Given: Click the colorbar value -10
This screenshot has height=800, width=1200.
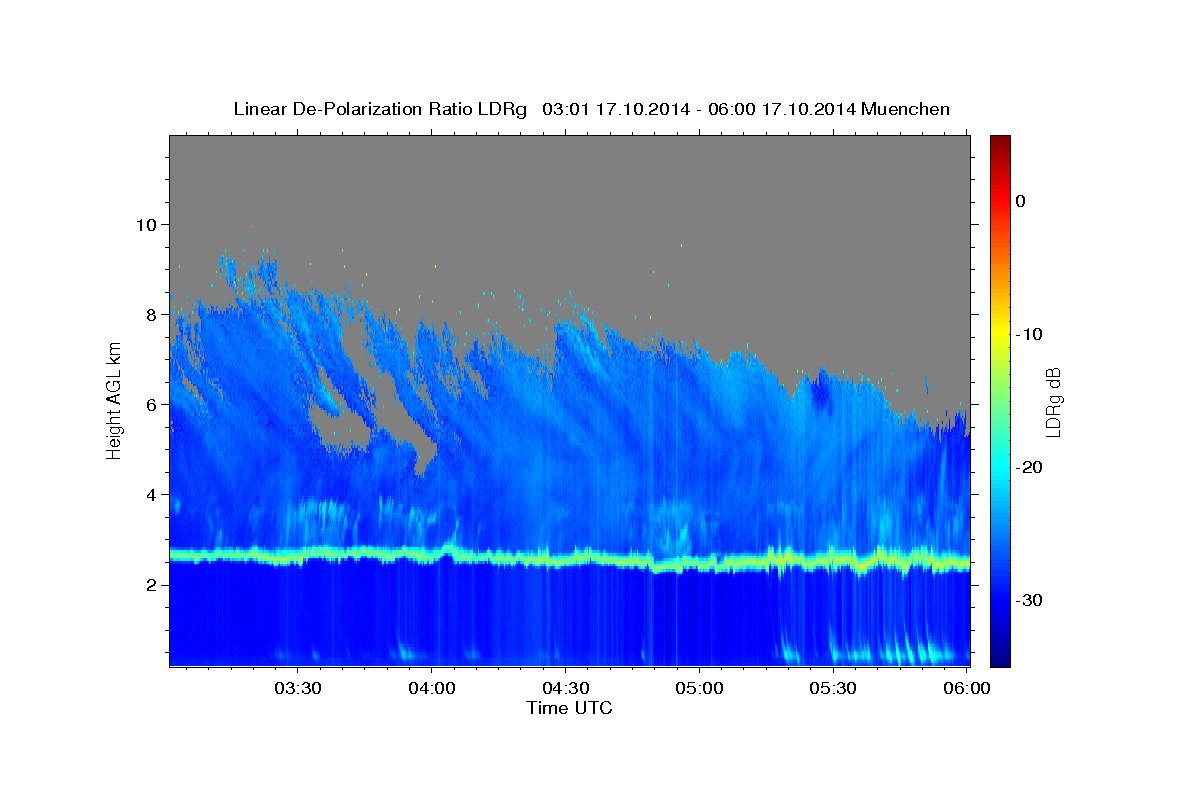Looking at the screenshot, I should coord(1030,334).
